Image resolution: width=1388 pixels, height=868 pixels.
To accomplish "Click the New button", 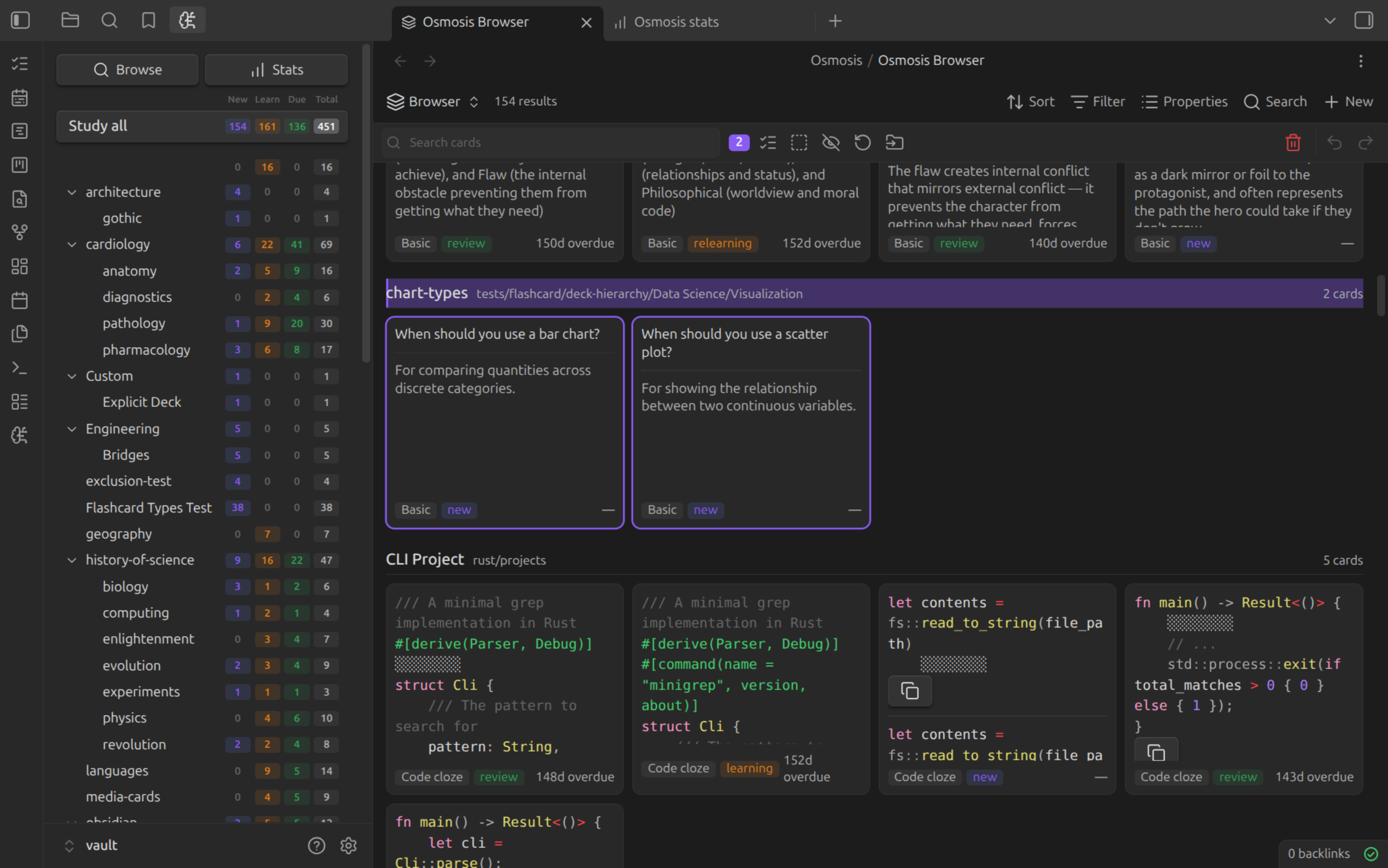I will (1348, 101).
